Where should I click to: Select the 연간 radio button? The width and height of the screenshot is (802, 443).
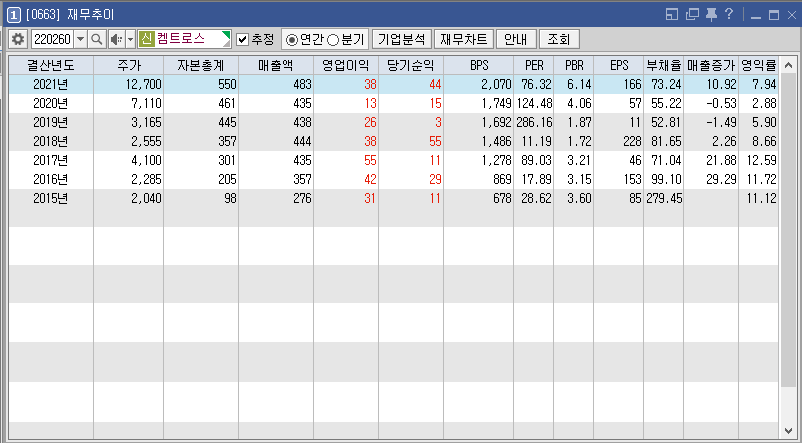pyautogui.click(x=292, y=40)
